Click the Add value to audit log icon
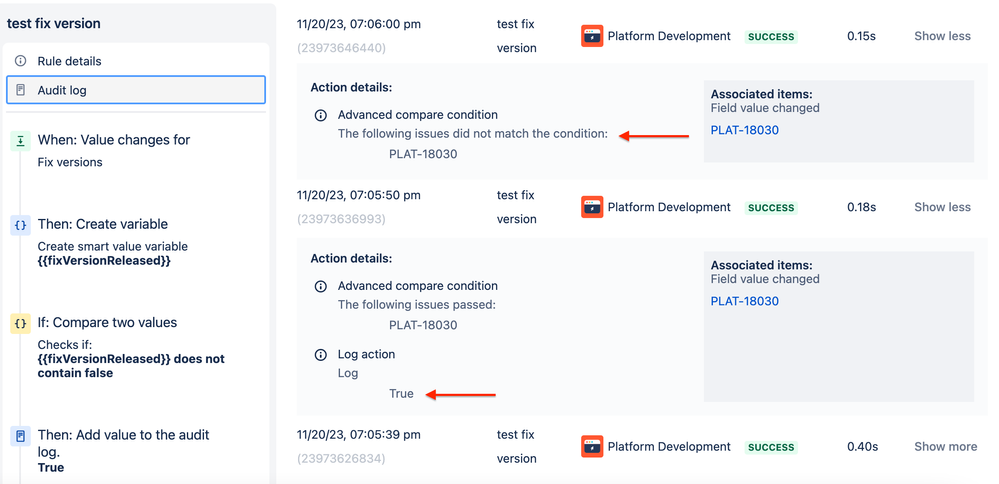This screenshot has height=484, width=999. [x=20, y=436]
